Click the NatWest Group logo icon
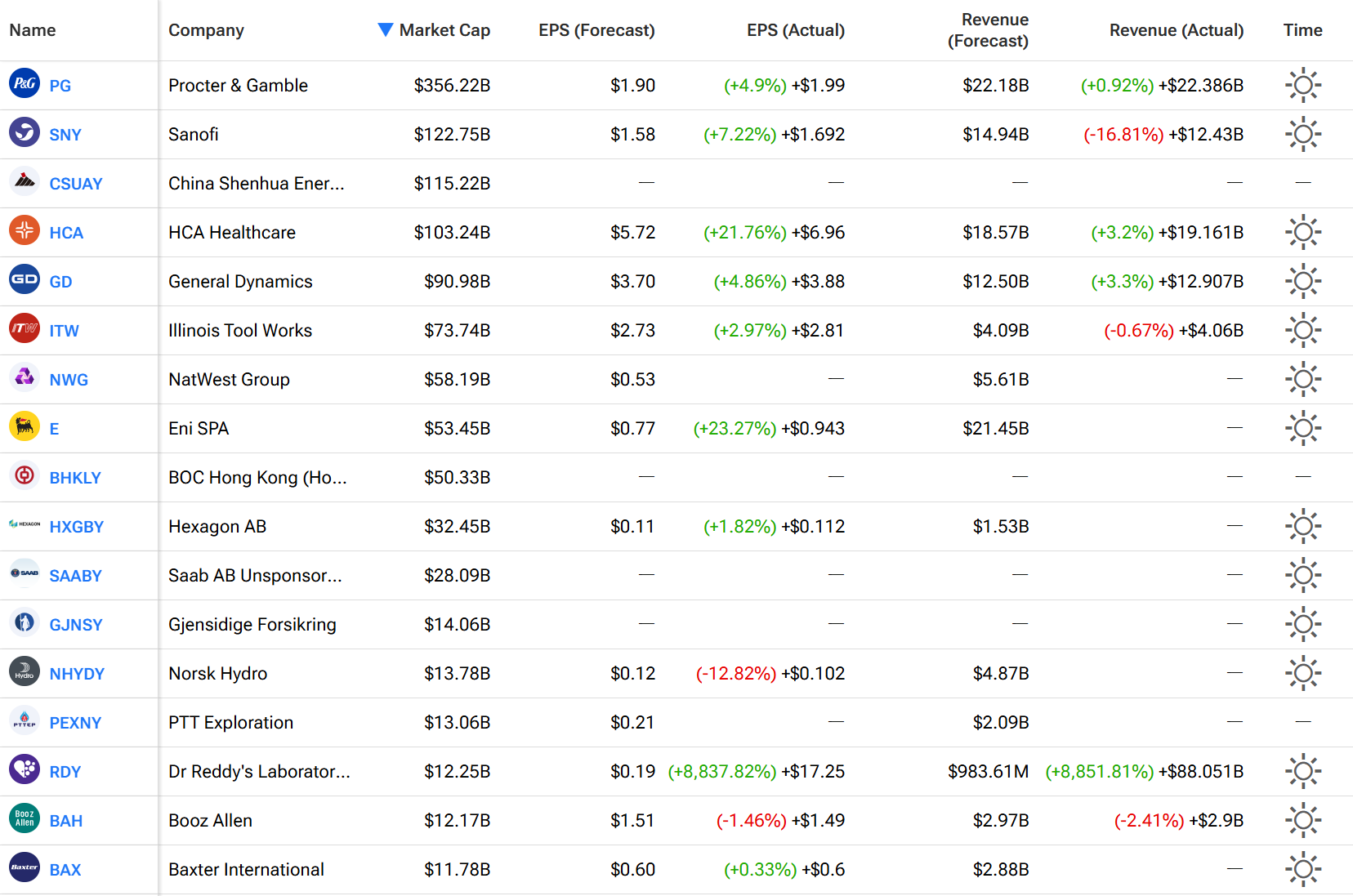This screenshot has height=896, width=1353. [25, 377]
